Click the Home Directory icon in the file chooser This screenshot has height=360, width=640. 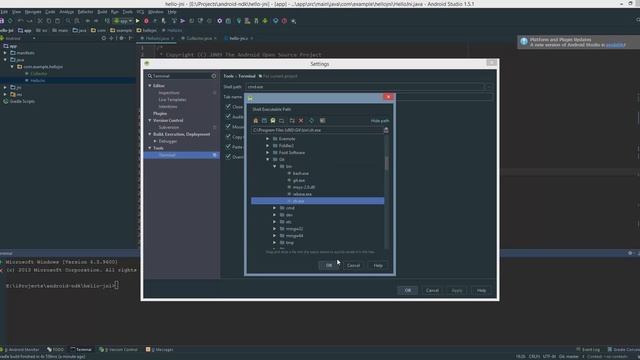[256, 121]
